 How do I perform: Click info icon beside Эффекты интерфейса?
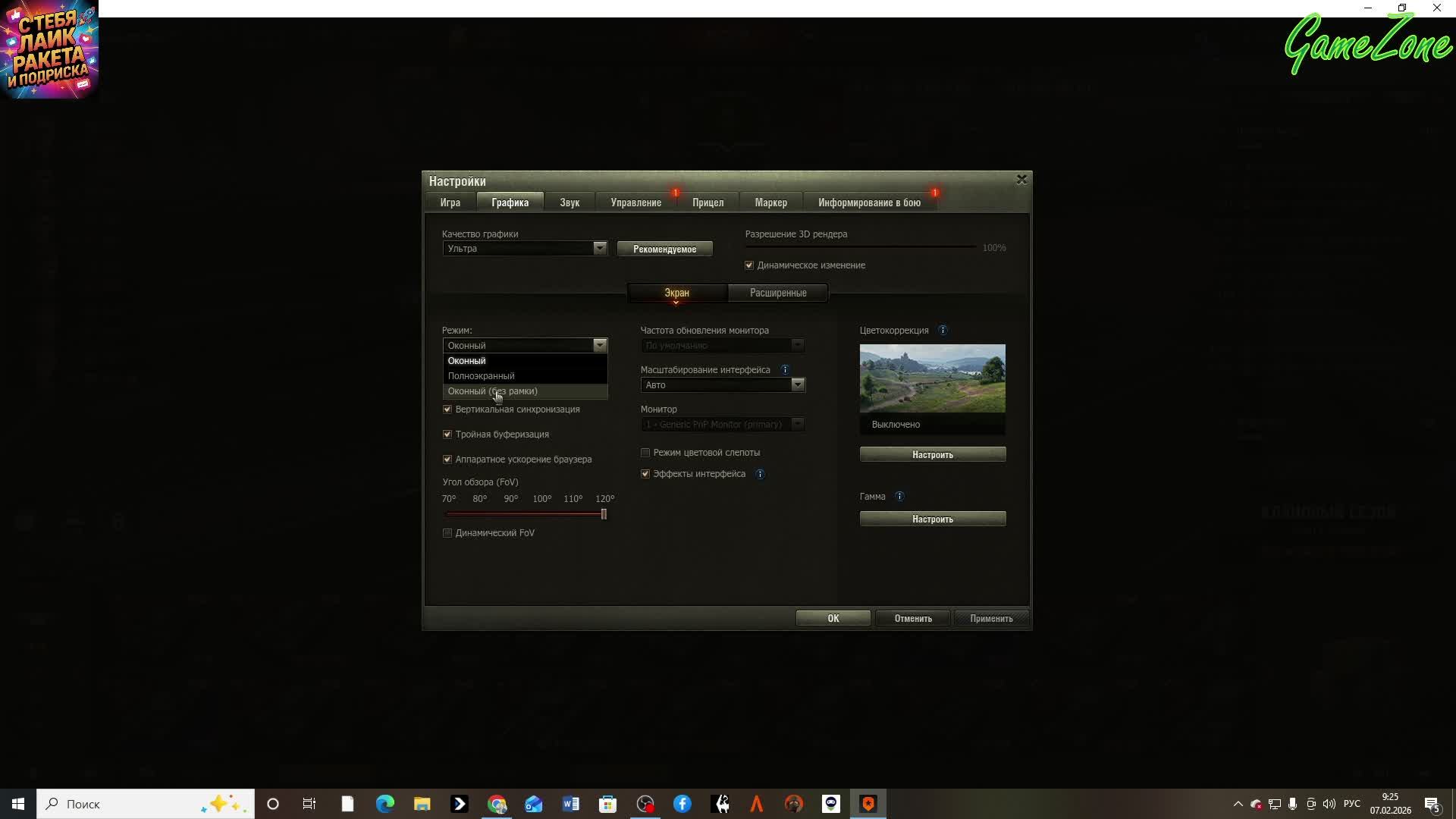tap(760, 475)
